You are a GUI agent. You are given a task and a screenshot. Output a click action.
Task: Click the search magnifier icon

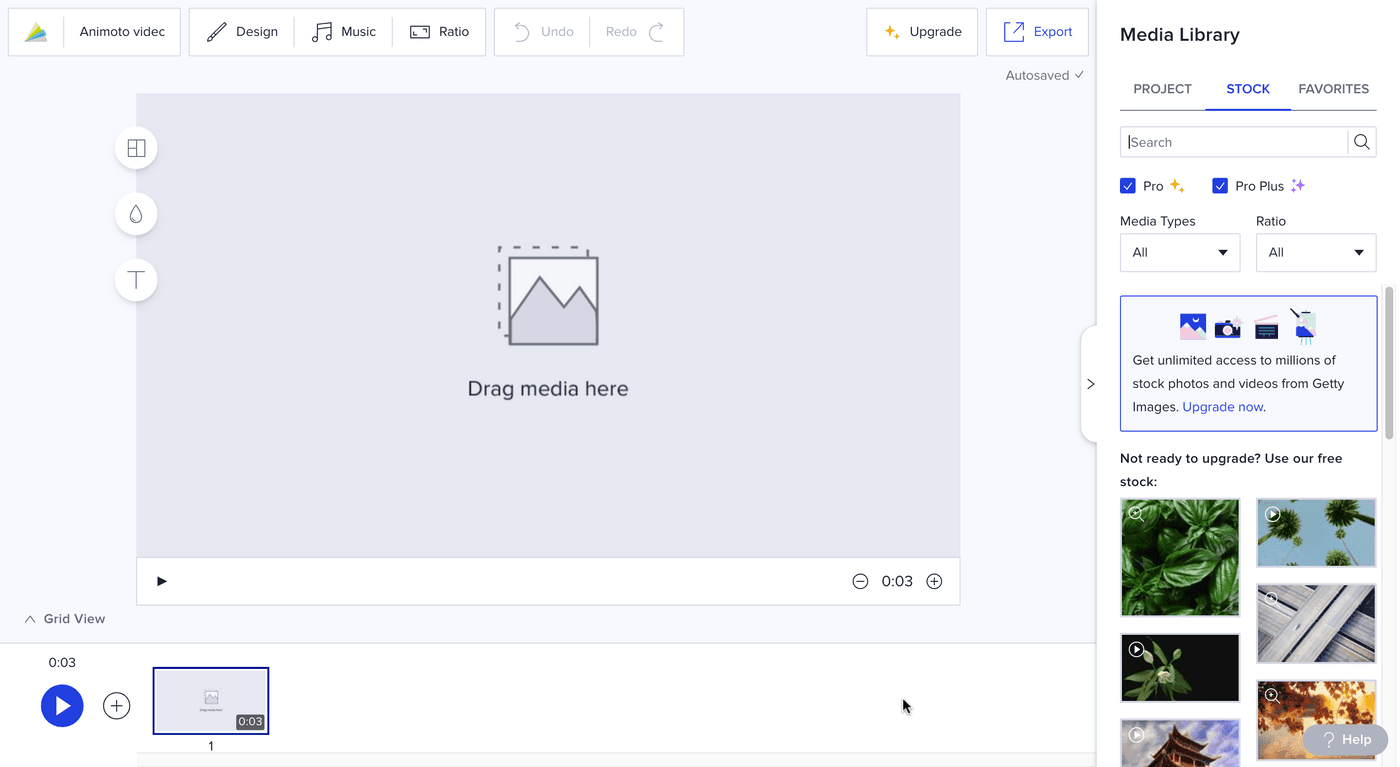coord(1362,142)
